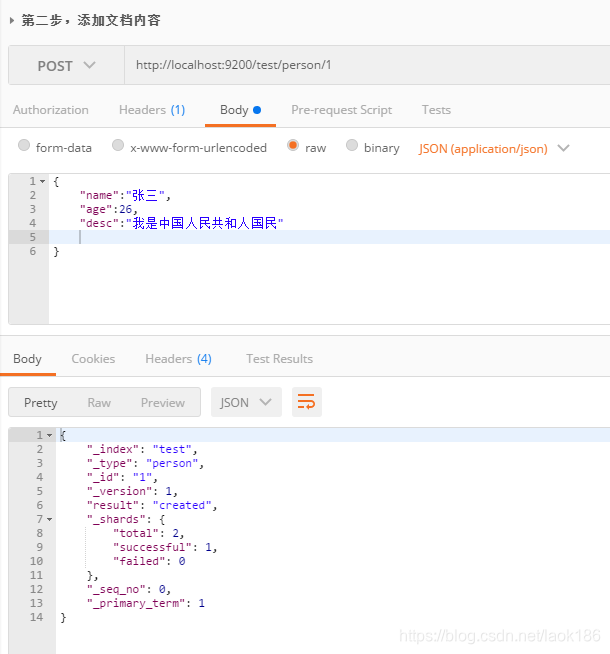
Task: Select the raw body radio option
Action: pyautogui.click(x=293, y=145)
